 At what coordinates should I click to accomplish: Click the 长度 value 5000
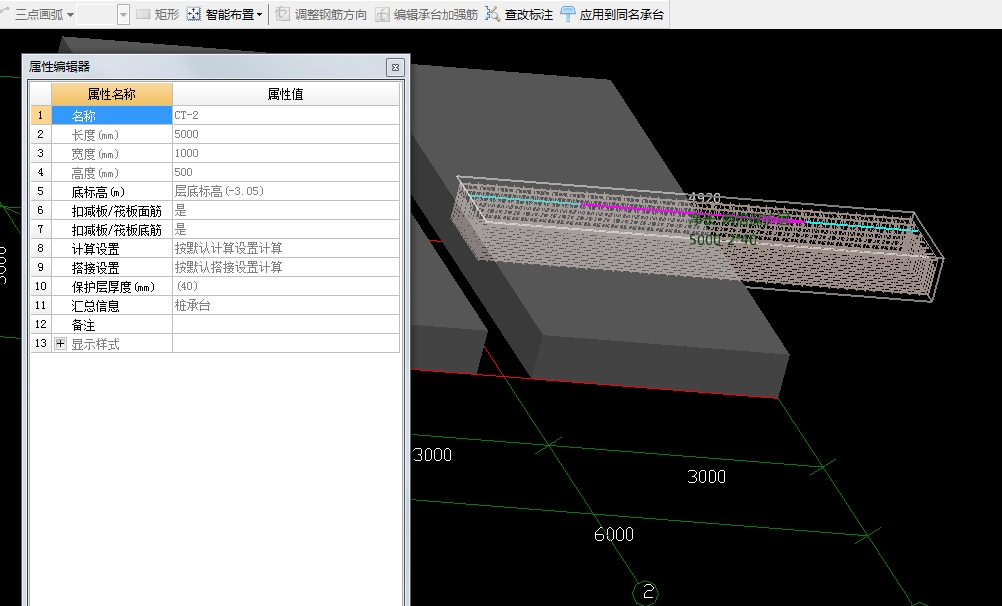coord(286,134)
